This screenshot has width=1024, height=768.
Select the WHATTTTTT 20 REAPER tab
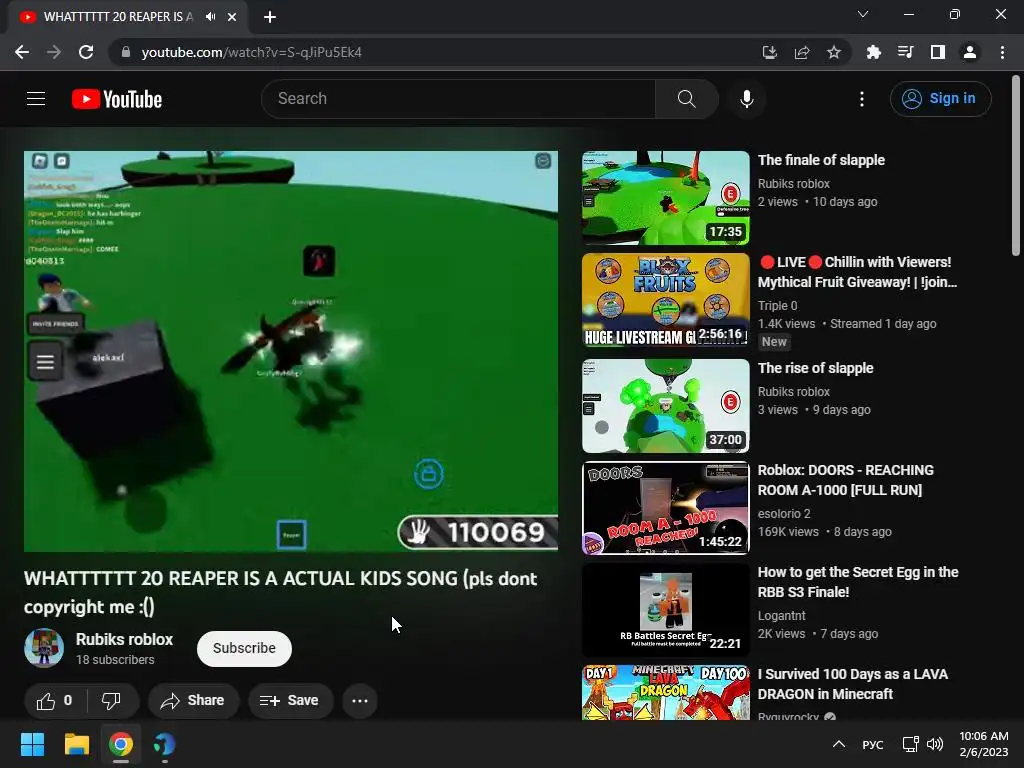tap(128, 17)
